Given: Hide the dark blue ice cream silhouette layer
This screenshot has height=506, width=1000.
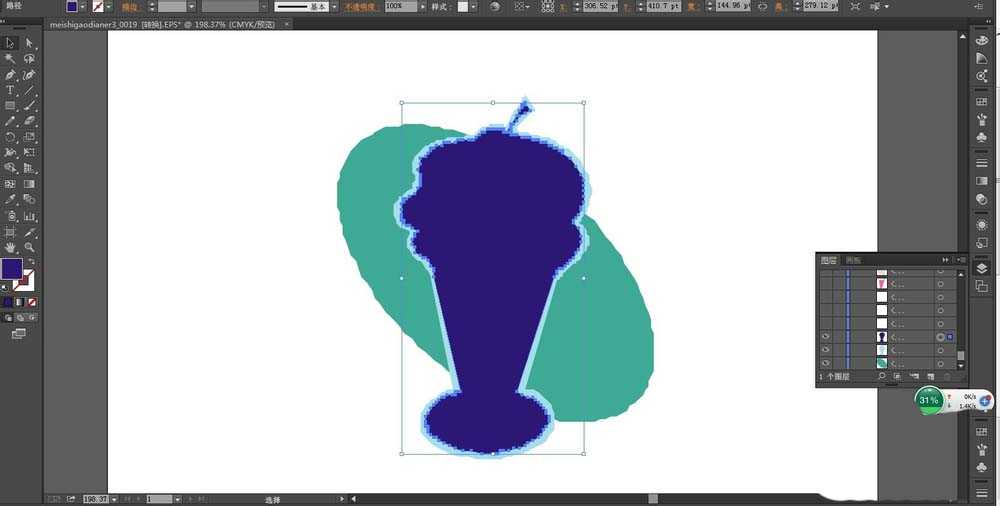Looking at the screenshot, I should coord(826,337).
